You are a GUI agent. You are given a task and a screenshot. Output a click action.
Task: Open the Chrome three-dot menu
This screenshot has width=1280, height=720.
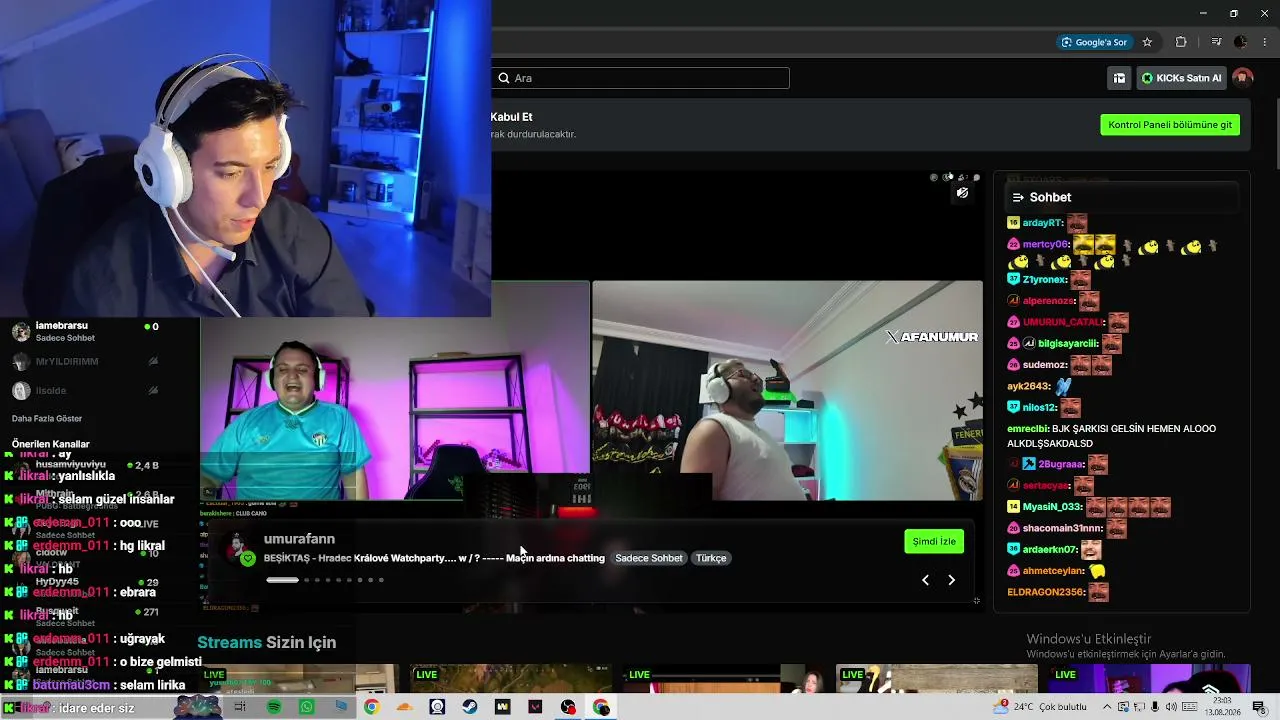tap(1266, 42)
